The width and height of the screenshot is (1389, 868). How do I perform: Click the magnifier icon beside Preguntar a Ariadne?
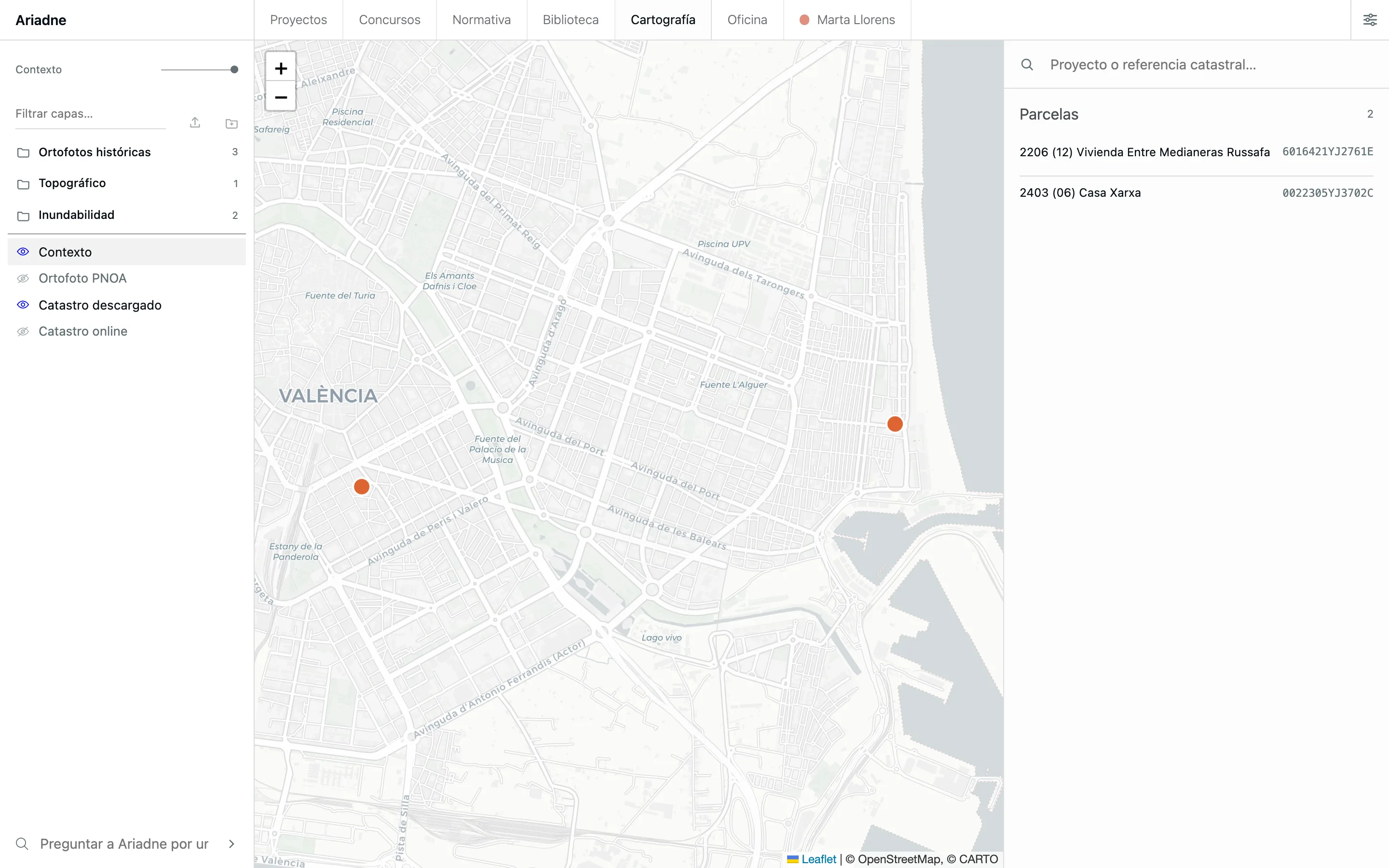coord(22,843)
